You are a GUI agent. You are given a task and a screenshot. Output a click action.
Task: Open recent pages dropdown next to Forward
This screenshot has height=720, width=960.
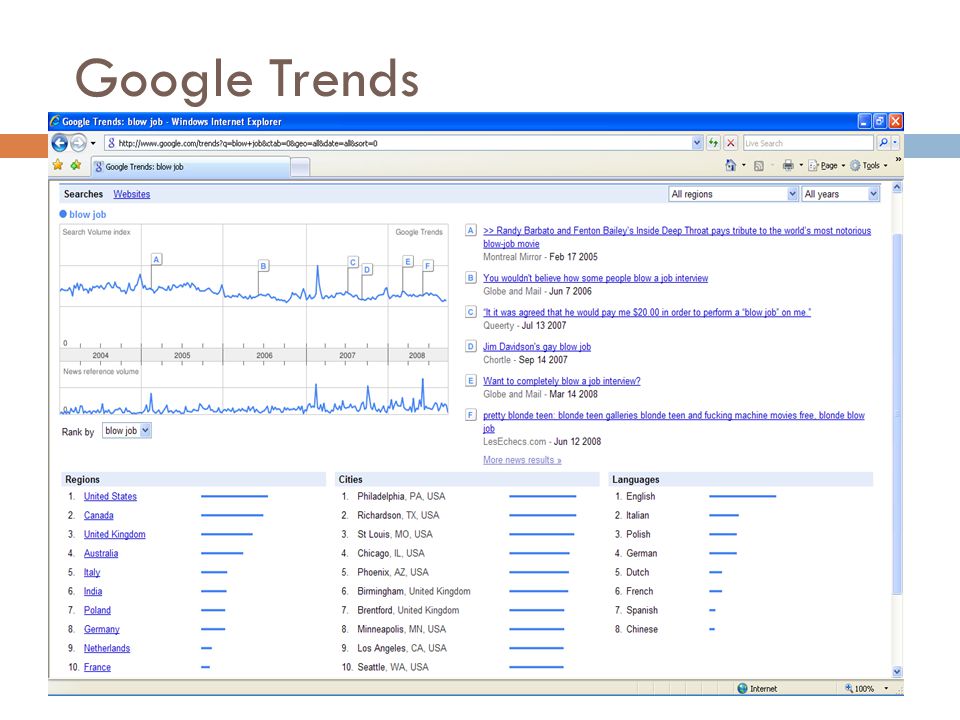coord(93,143)
